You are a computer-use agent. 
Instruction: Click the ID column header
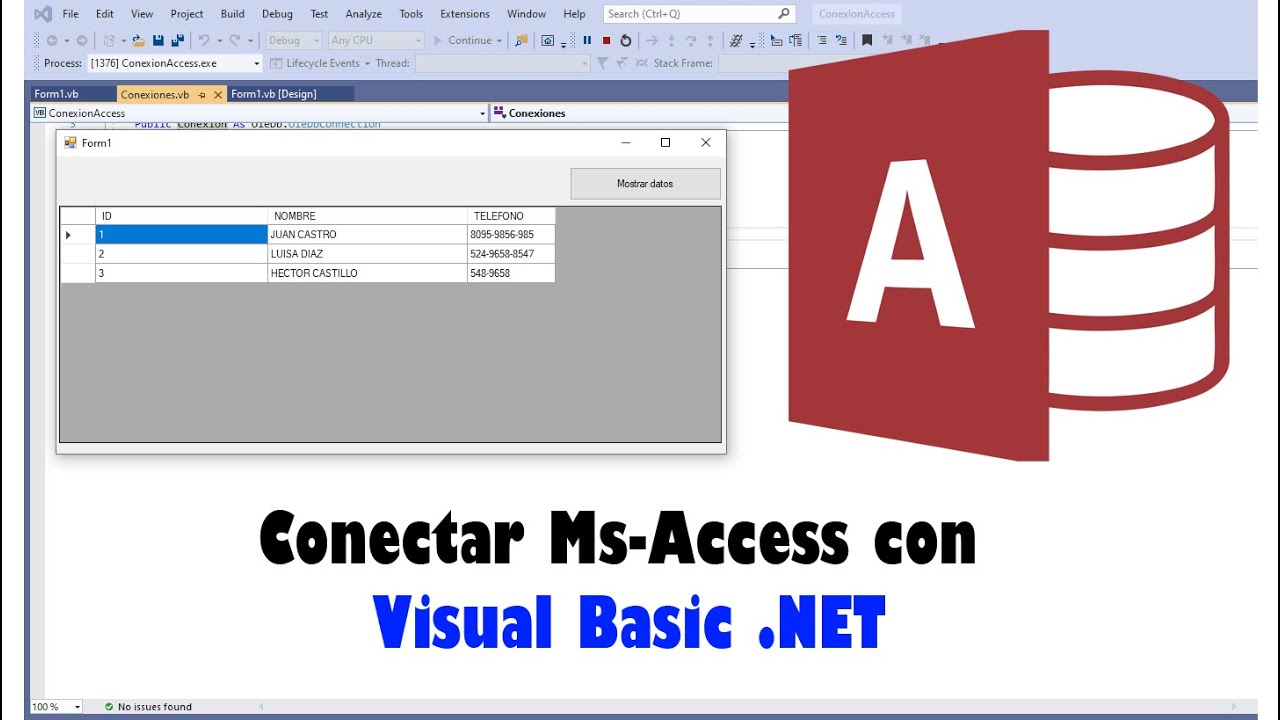point(181,216)
